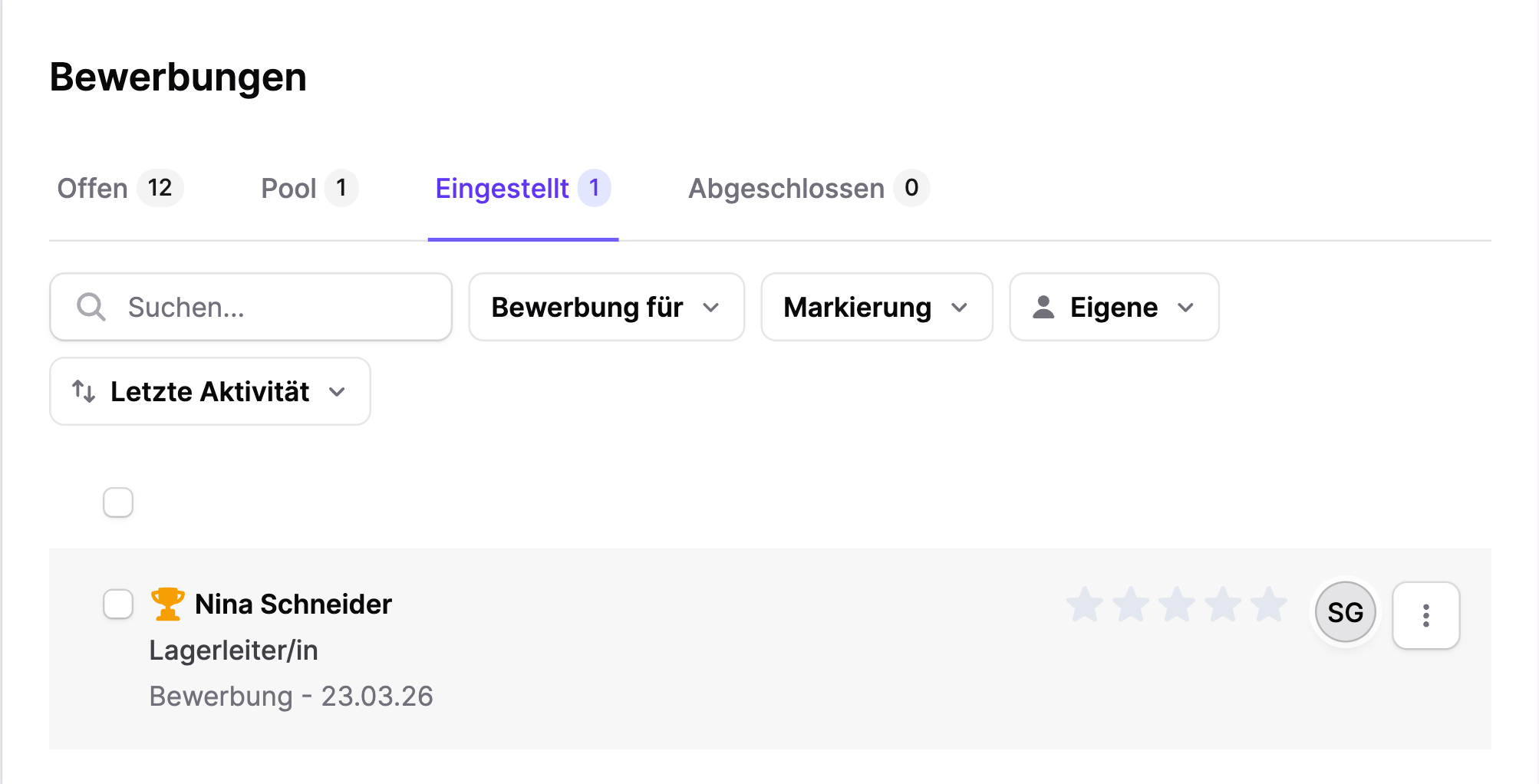1539x784 pixels.
Task: Click the SG avatar badge
Action: pos(1345,612)
